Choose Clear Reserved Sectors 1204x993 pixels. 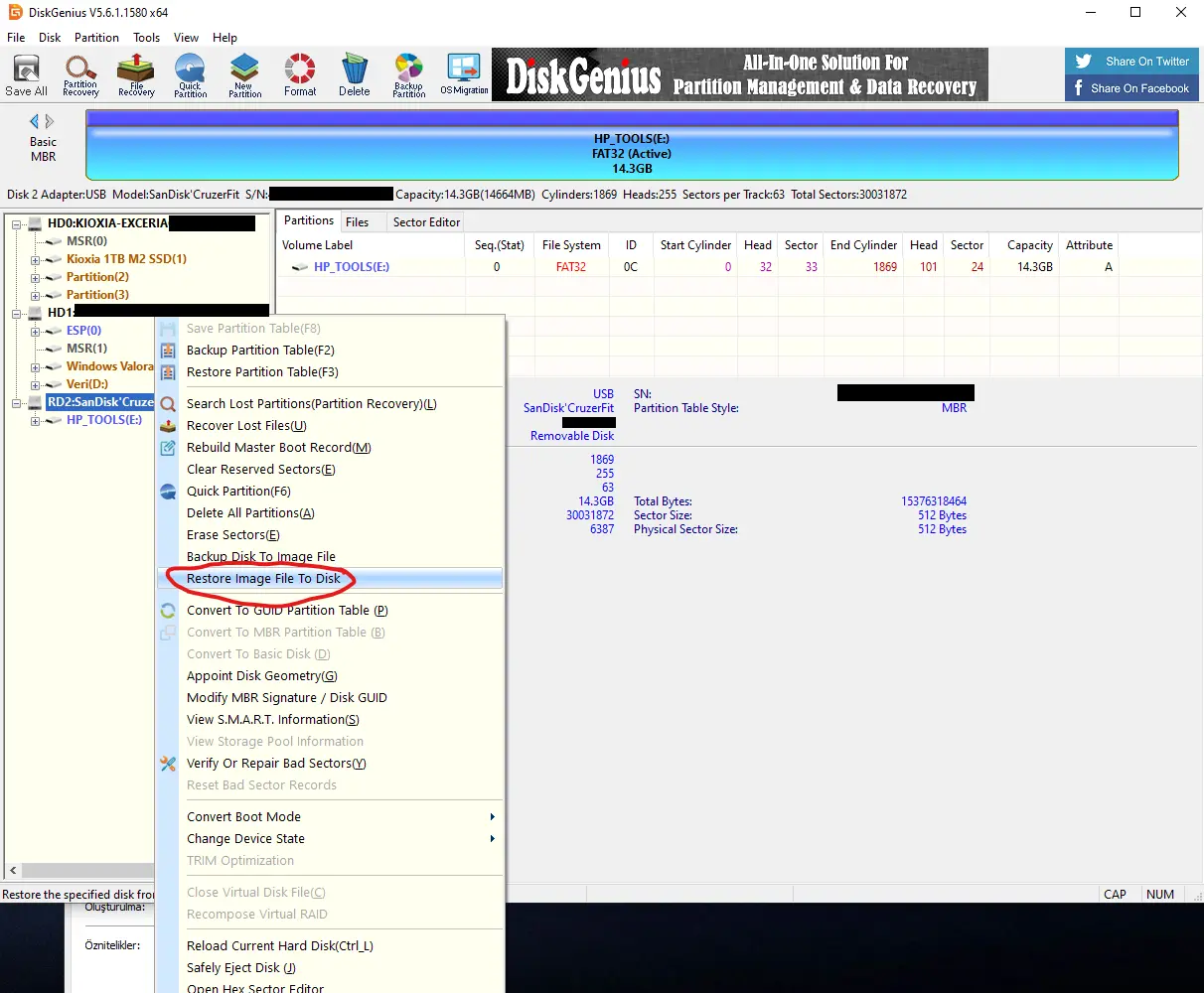click(x=330, y=470)
